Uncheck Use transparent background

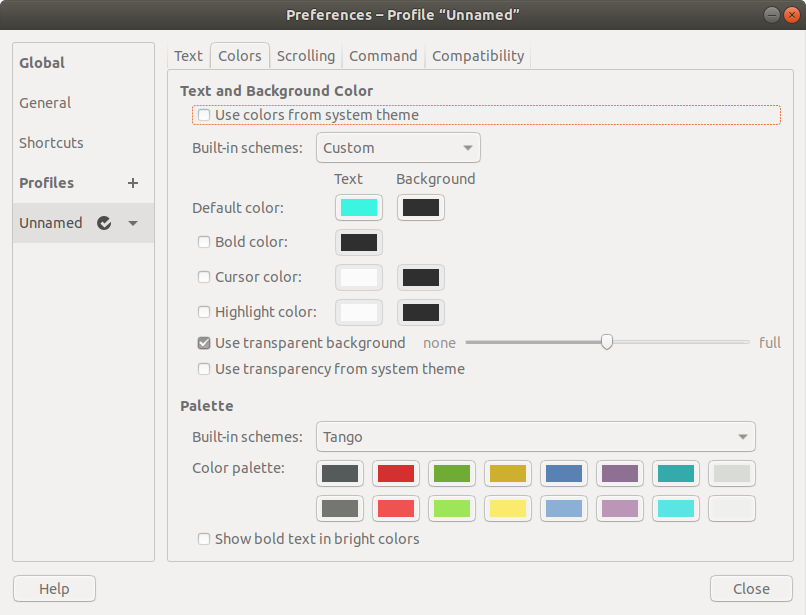click(x=204, y=343)
